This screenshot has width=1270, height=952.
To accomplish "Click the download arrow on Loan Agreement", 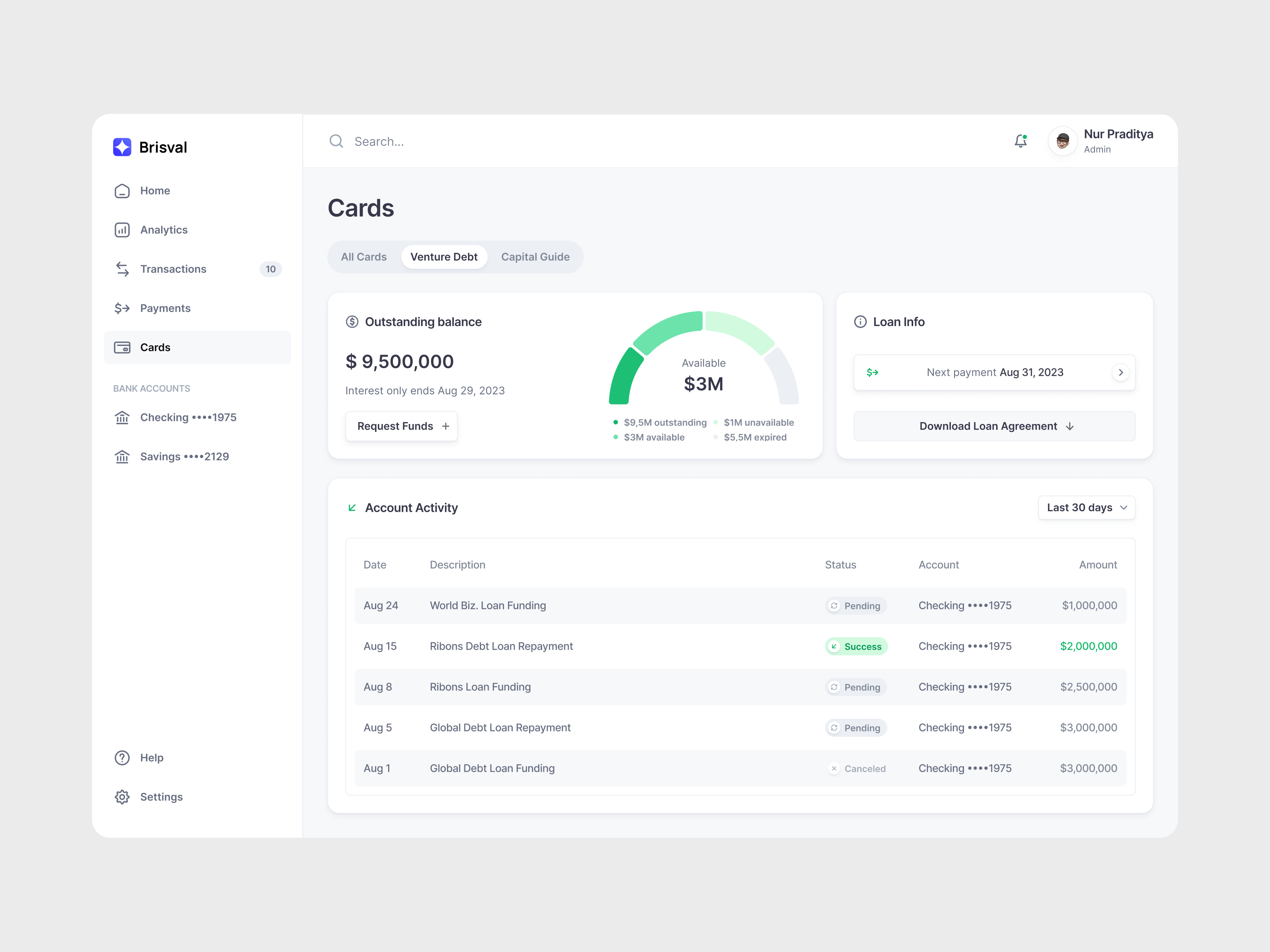I will (1070, 426).
